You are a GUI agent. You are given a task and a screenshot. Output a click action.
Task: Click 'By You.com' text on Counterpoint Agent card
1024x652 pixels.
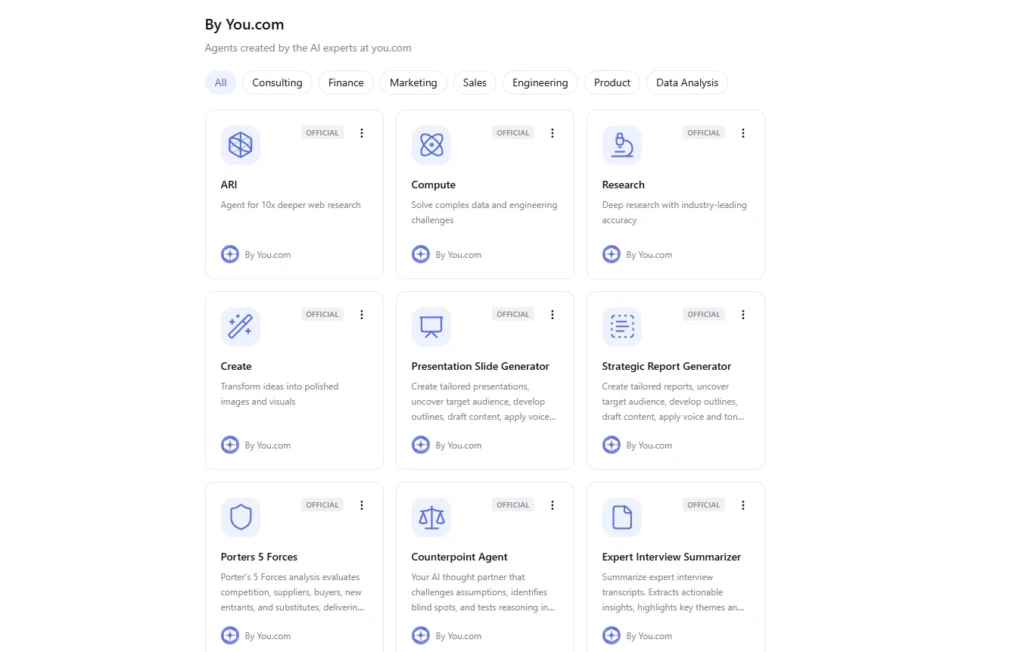click(458, 636)
